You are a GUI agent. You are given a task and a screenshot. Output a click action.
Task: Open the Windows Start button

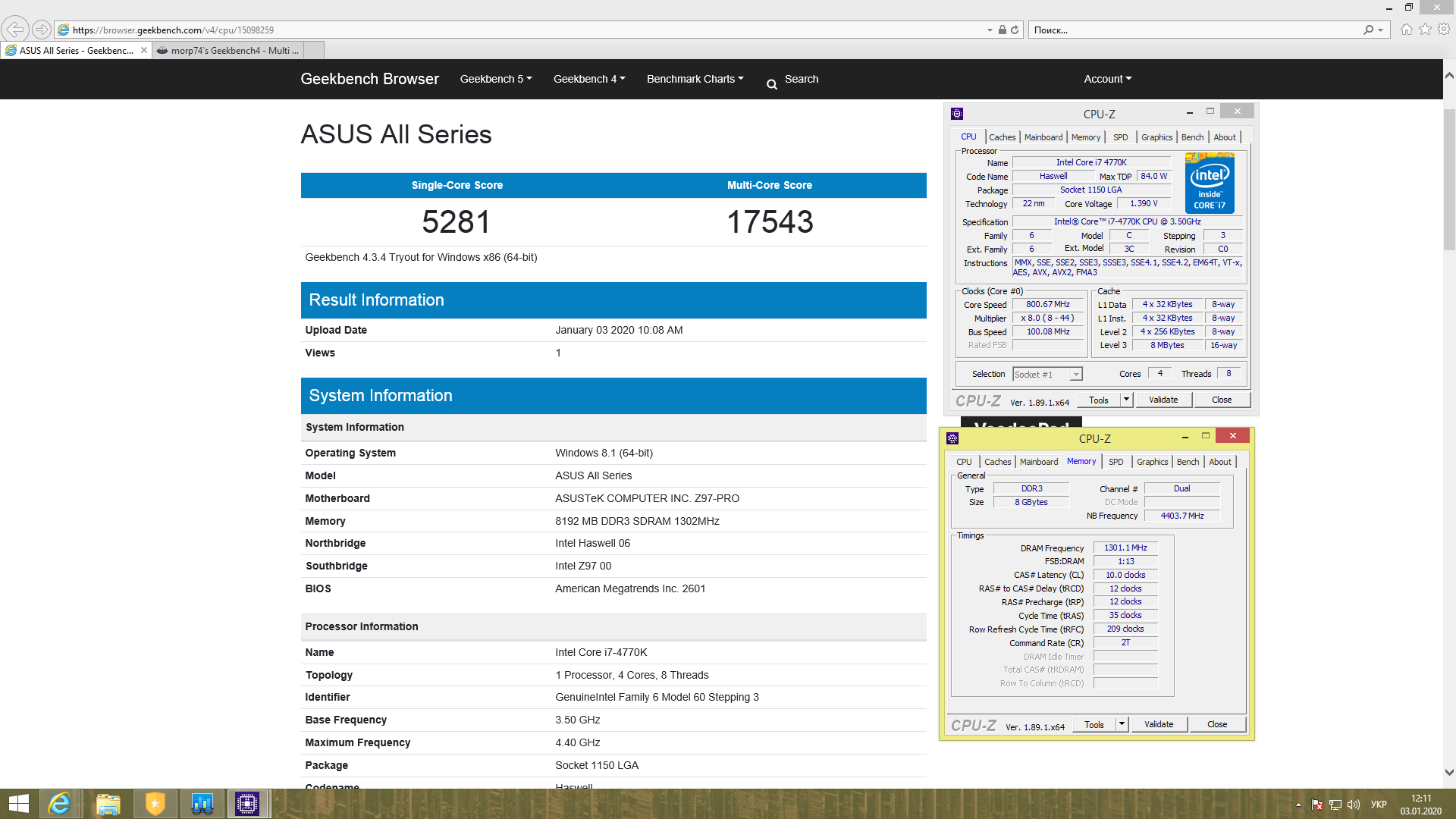coord(18,804)
